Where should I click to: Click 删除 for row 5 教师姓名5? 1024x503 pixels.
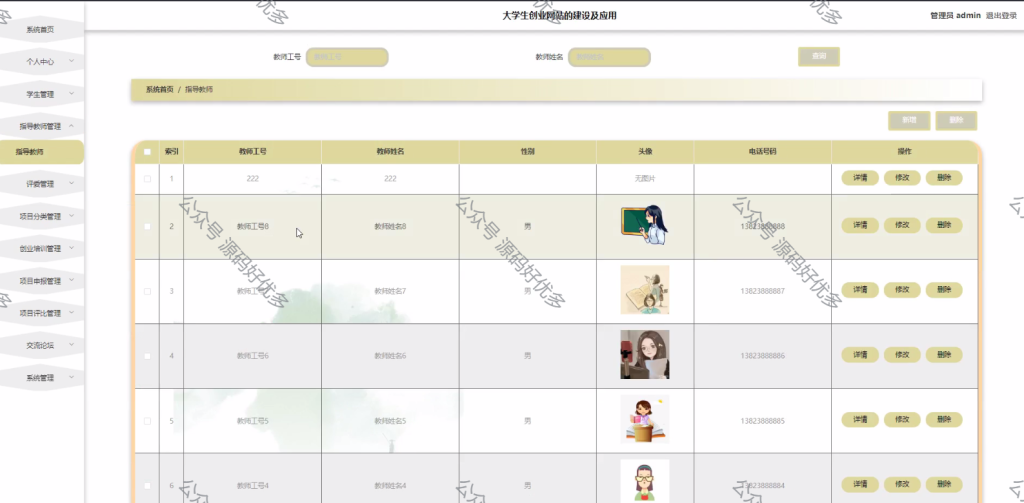pyautogui.click(x=944, y=419)
